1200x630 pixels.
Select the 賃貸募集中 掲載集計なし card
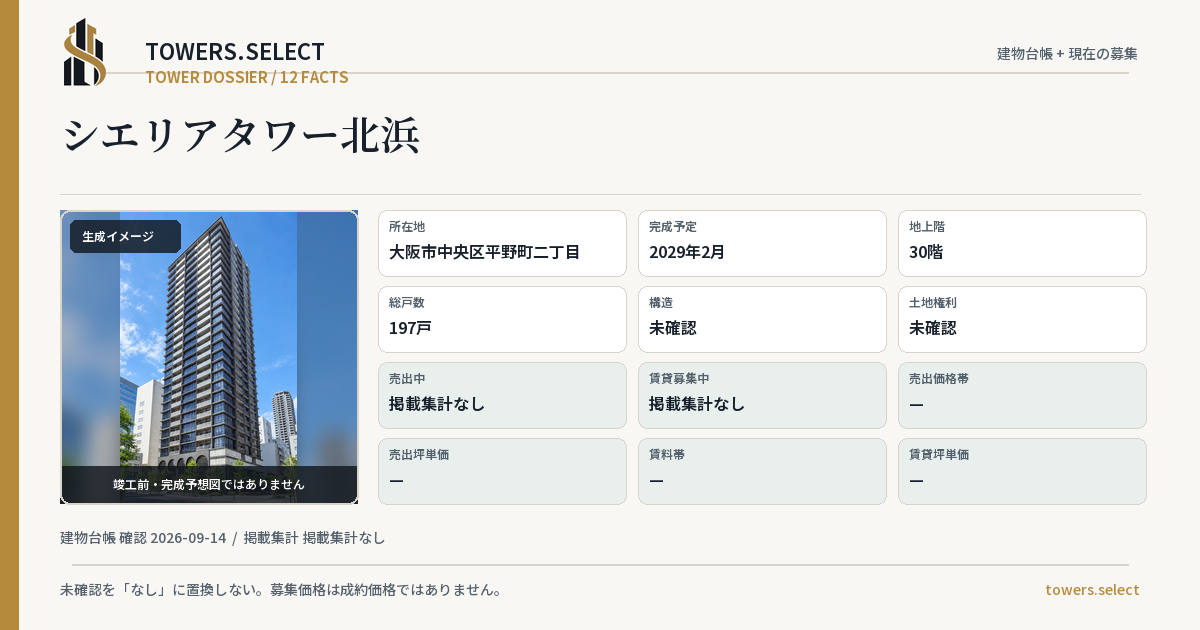762,395
